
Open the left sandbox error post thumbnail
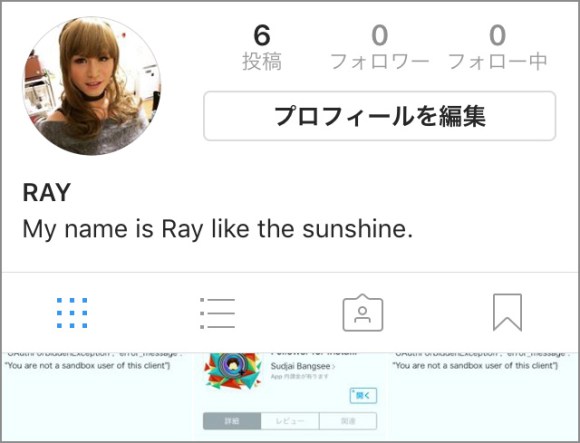tap(97, 396)
